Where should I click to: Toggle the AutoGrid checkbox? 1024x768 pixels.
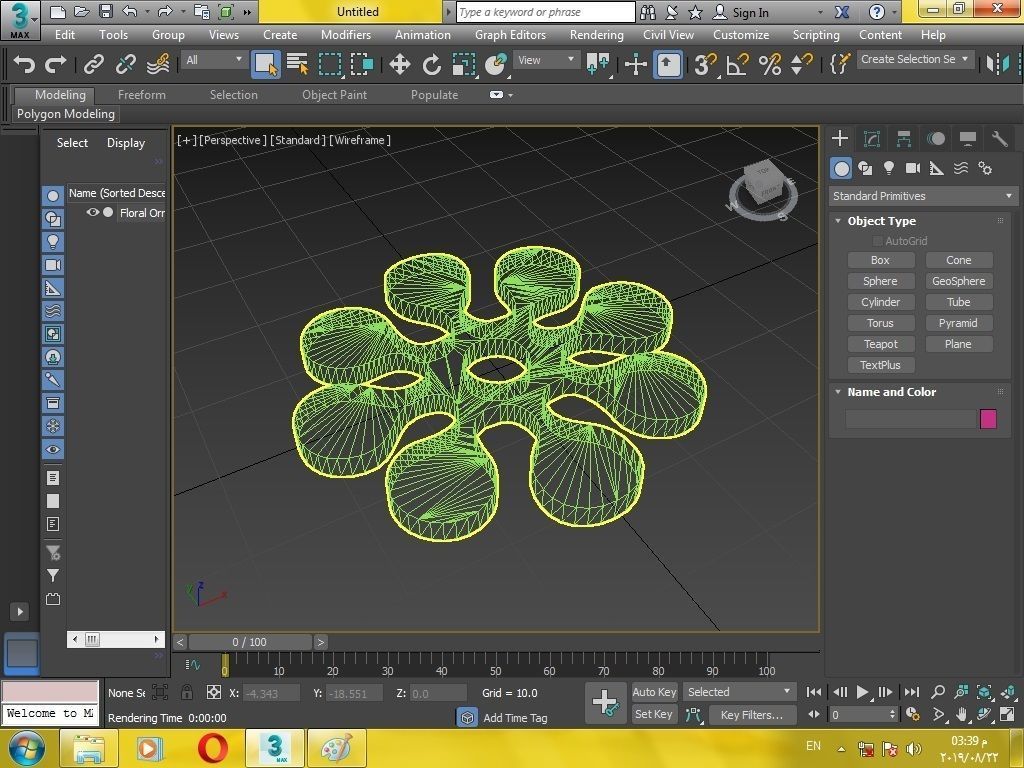pos(877,241)
